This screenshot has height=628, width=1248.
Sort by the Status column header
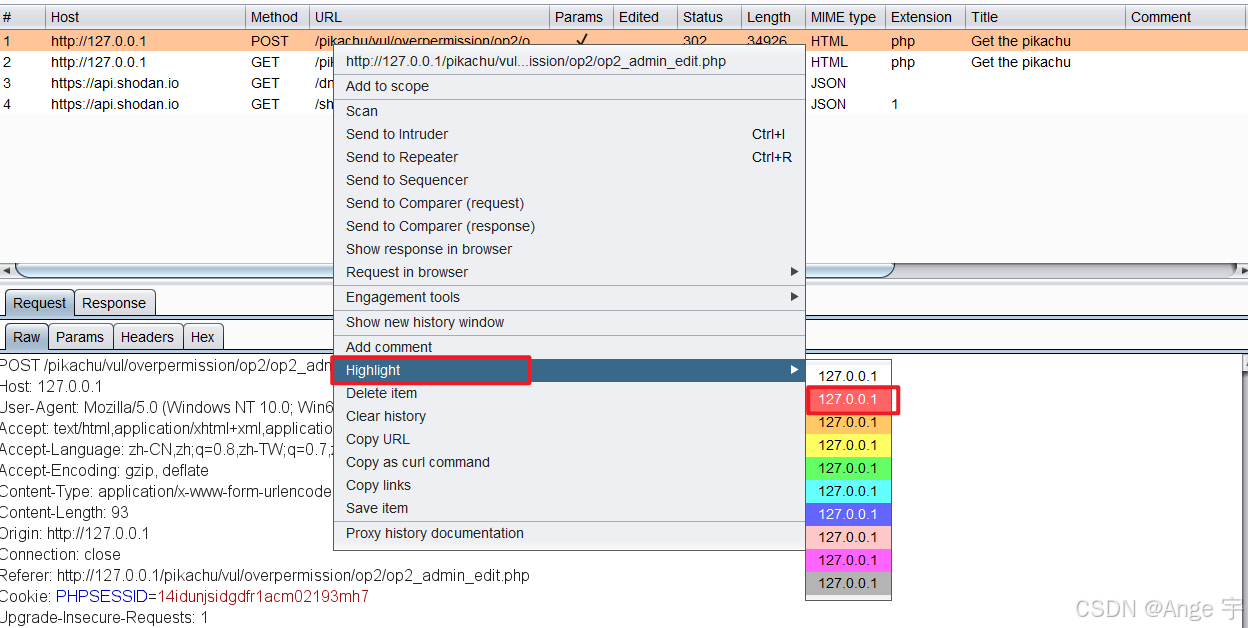click(x=708, y=17)
